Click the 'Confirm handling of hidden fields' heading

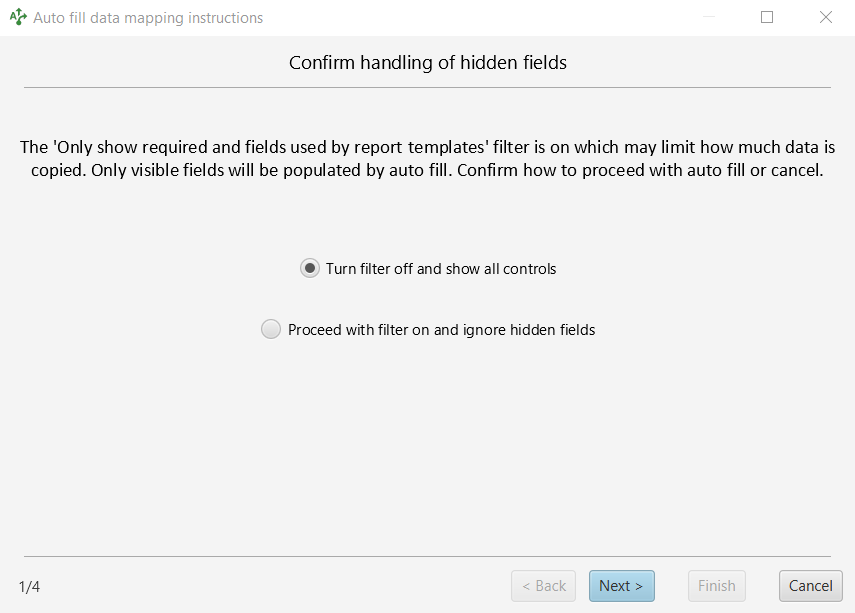(x=428, y=63)
